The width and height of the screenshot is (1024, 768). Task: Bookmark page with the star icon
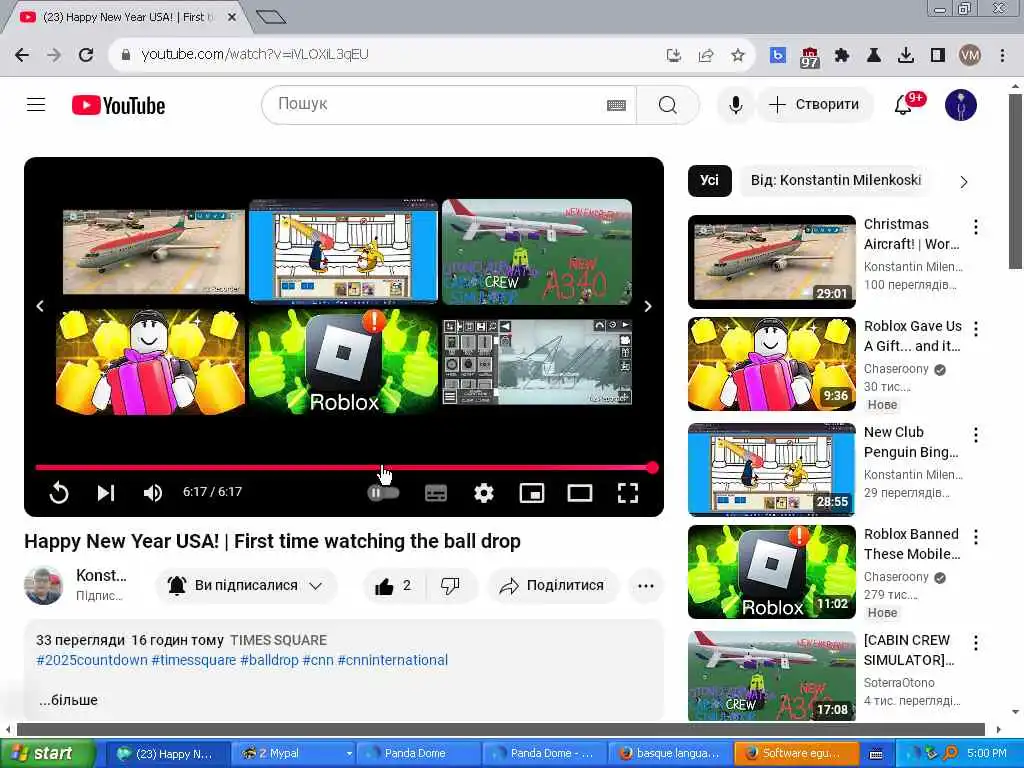[x=737, y=55]
